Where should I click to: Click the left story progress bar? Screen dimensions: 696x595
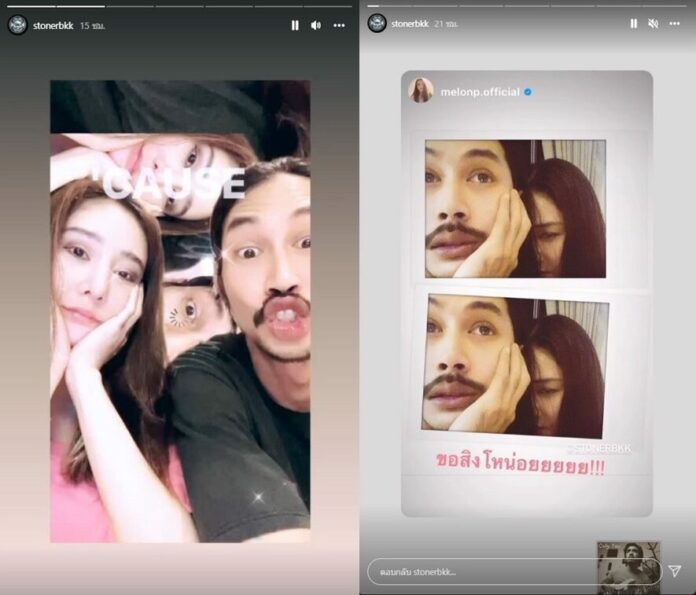tap(180, 6)
